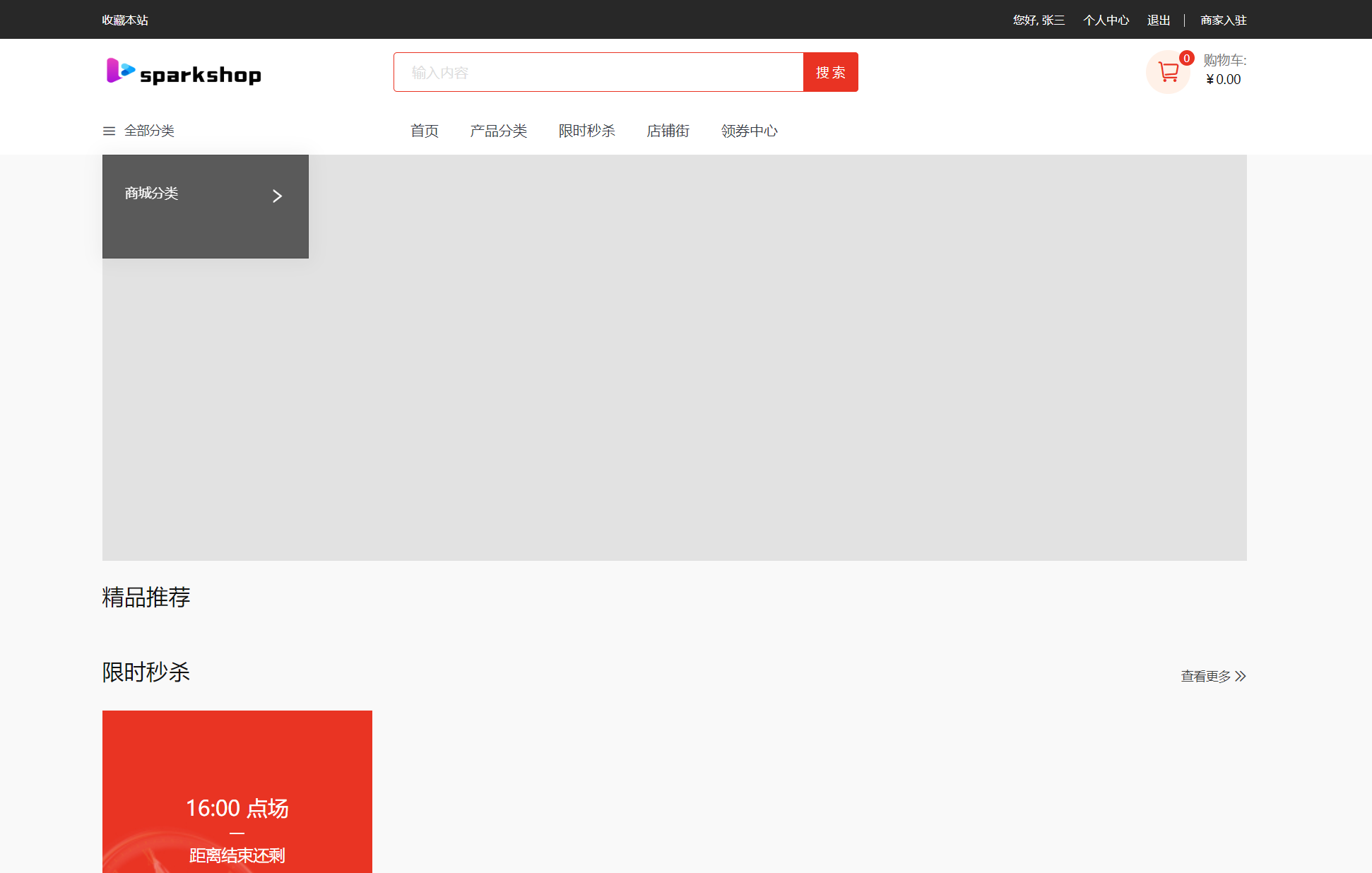Click the red 搜索 button

831,72
